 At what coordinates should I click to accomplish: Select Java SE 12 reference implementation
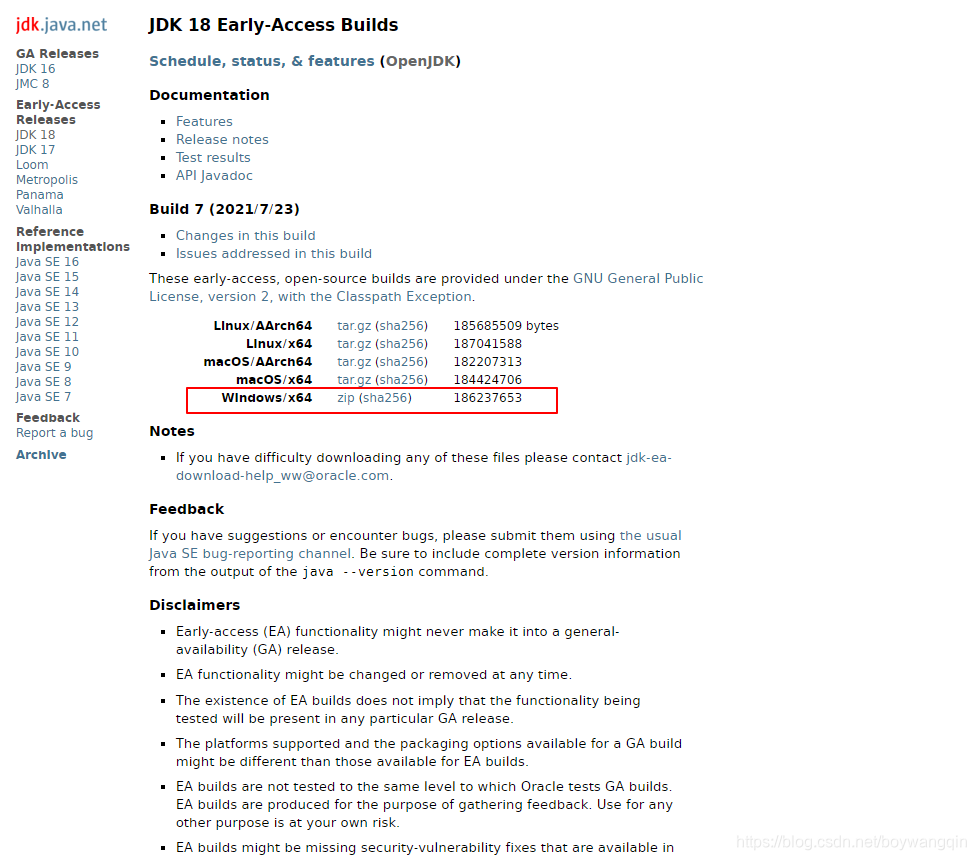tap(47, 321)
